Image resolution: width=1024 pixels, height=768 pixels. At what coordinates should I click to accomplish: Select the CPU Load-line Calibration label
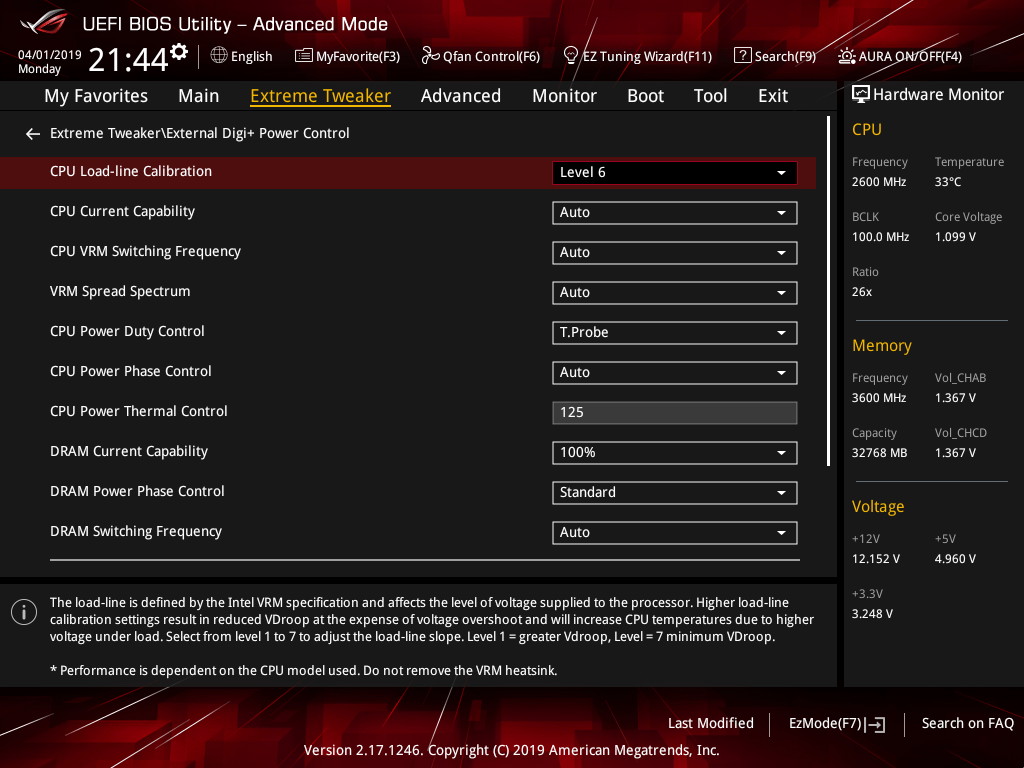click(131, 171)
